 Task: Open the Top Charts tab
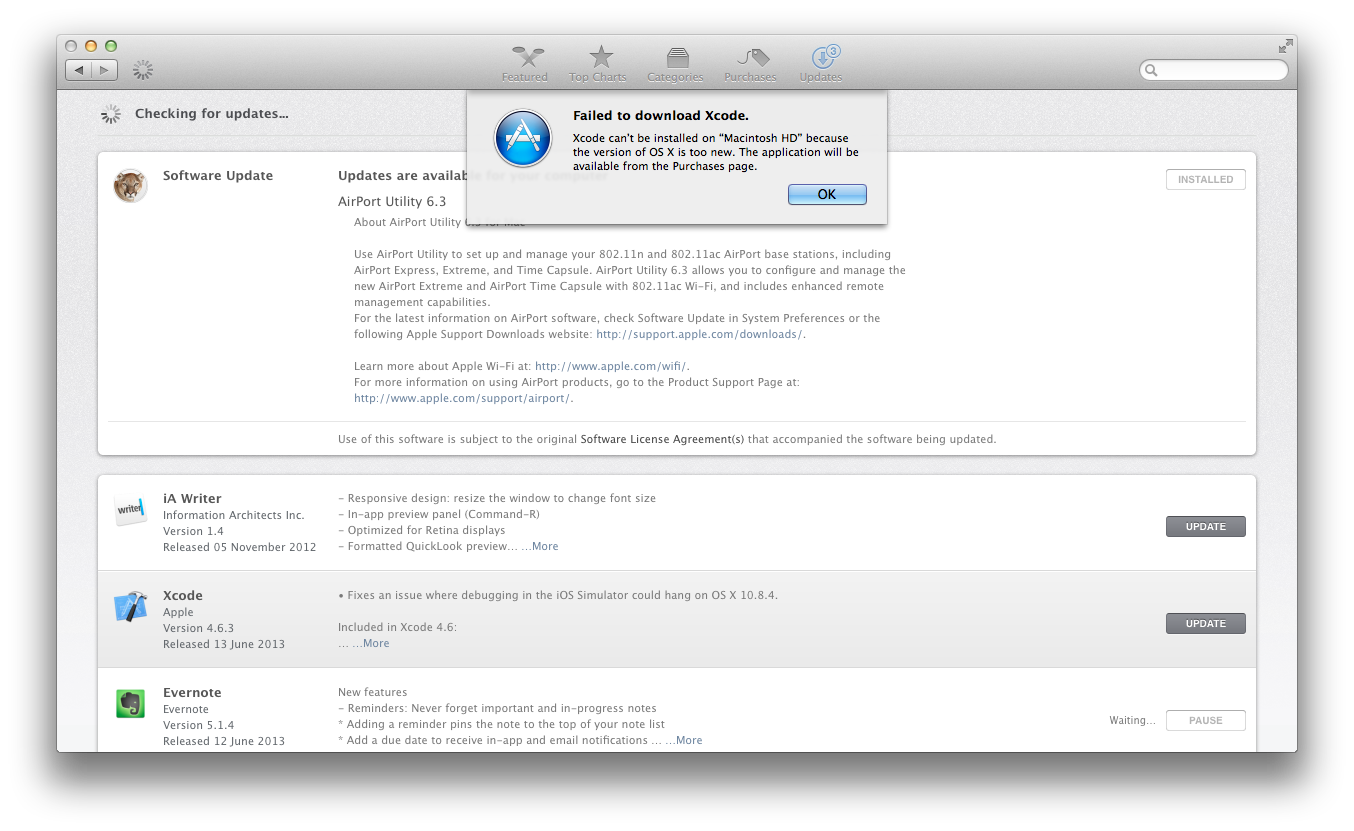598,63
